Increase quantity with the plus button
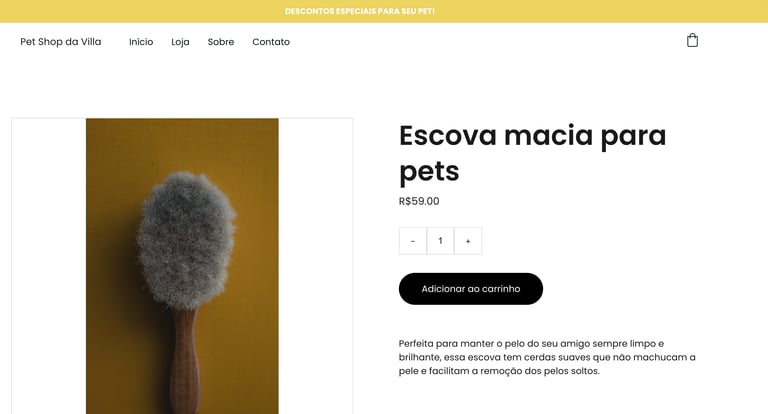 click(x=468, y=241)
